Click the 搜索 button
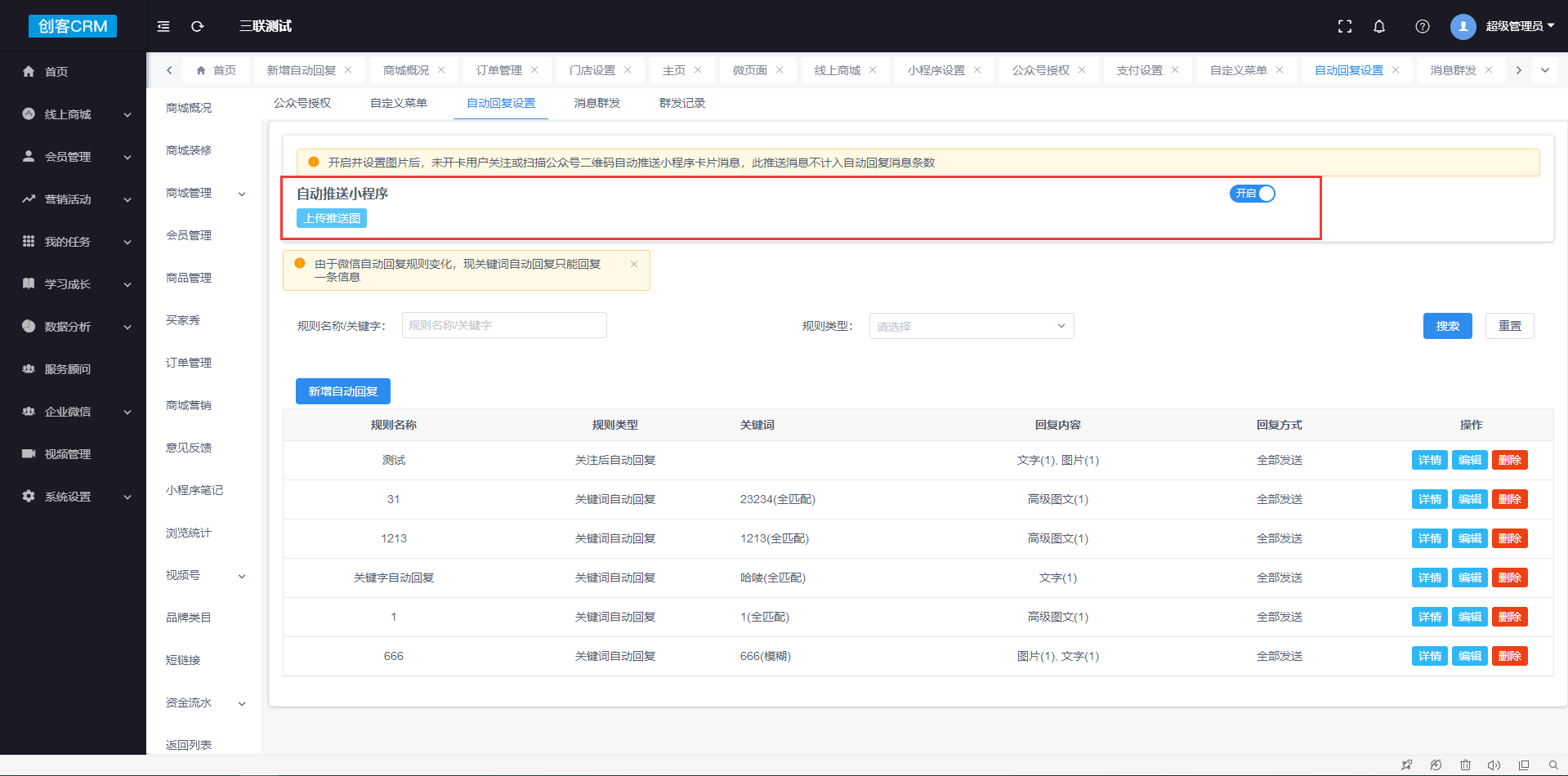Viewport: 1568px width, 776px height. (1447, 326)
